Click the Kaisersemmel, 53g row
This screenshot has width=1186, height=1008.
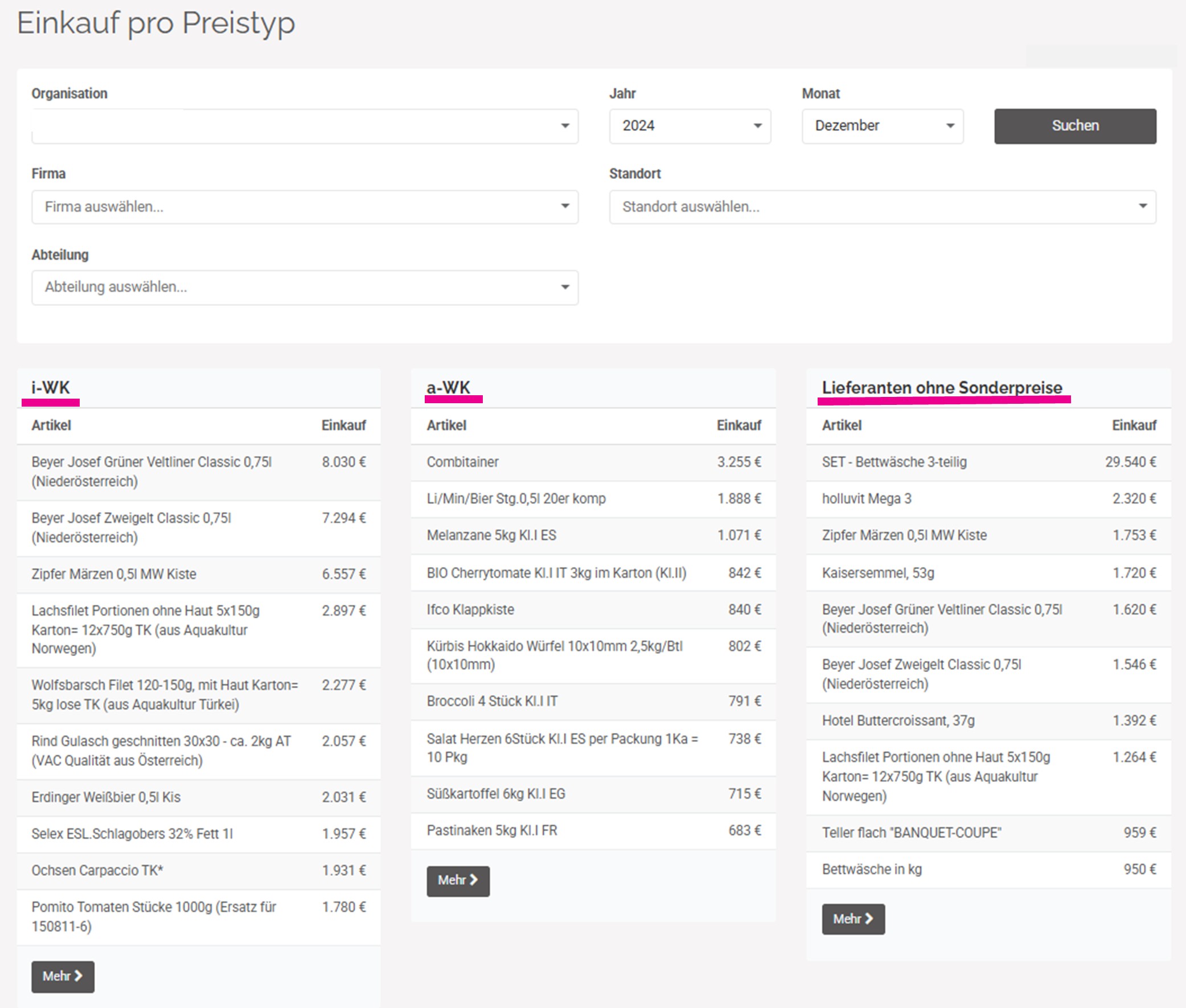pyautogui.click(x=989, y=573)
